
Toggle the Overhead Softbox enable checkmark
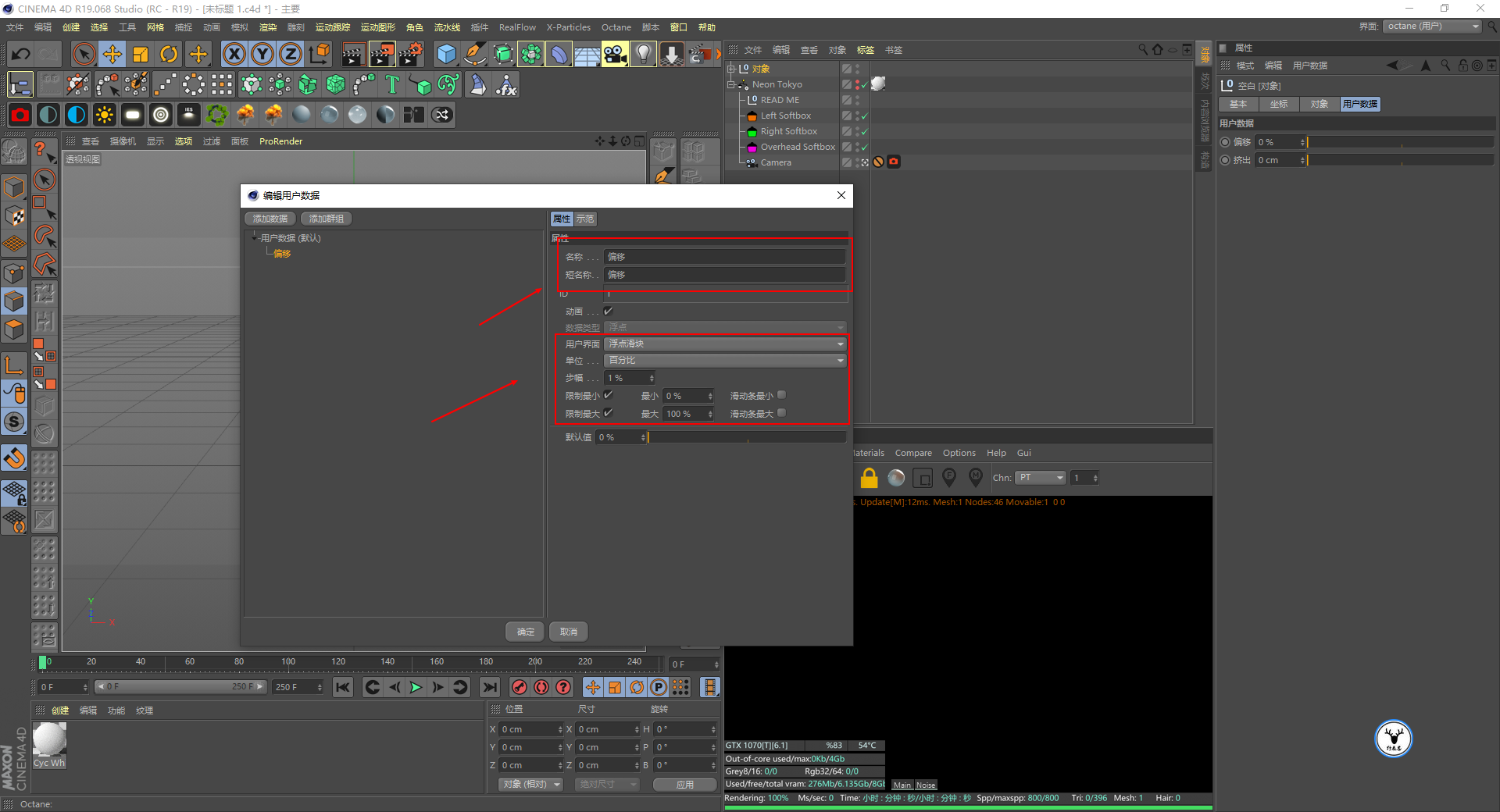[x=865, y=148]
